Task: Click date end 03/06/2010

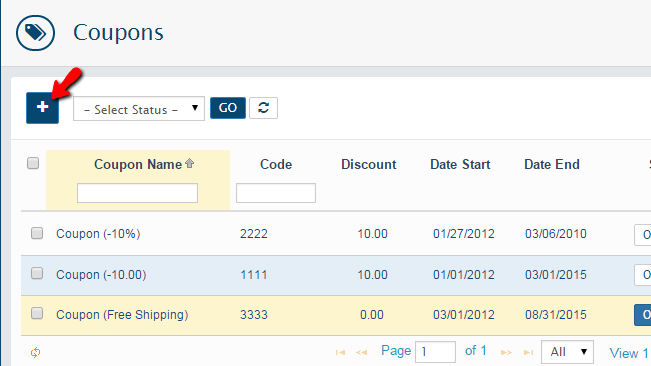Action: coord(556,234)
